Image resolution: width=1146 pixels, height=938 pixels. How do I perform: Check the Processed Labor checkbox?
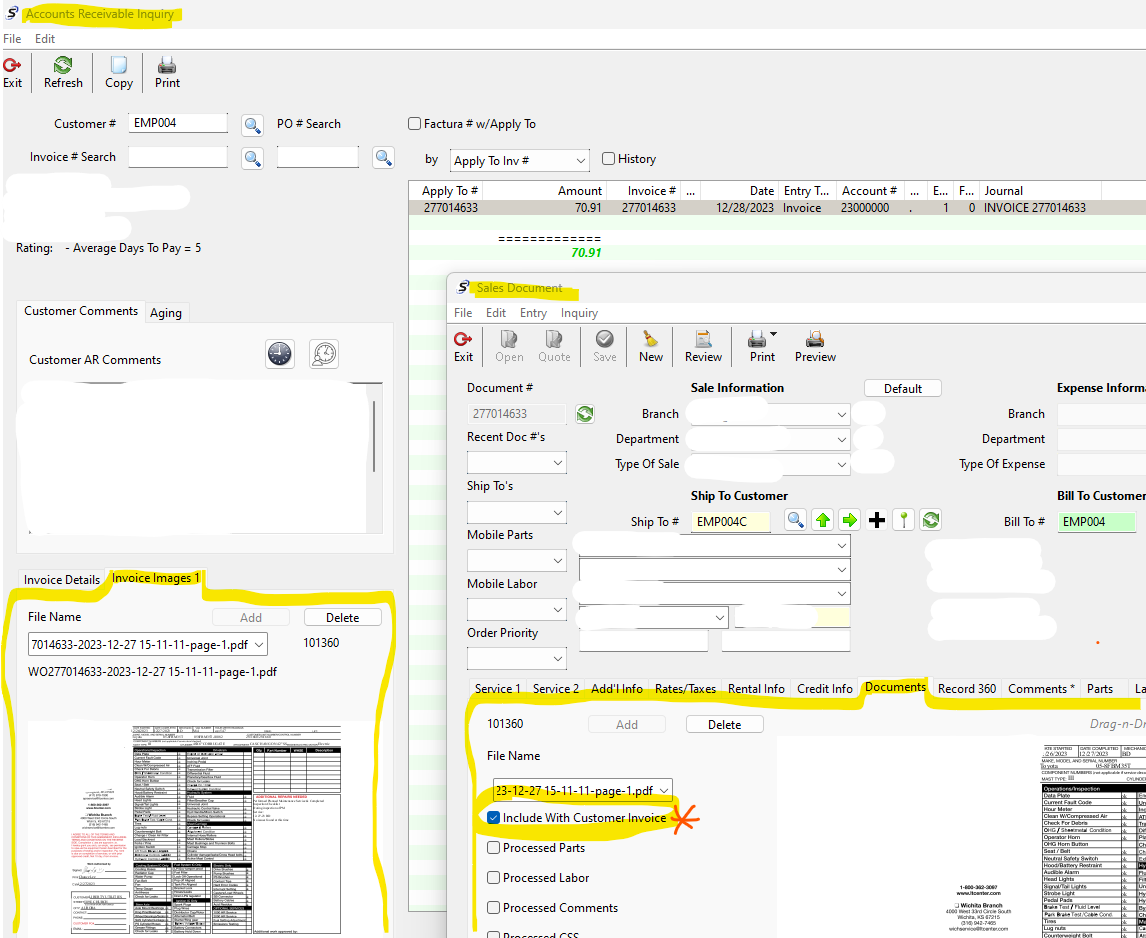[x=493, y=878]
